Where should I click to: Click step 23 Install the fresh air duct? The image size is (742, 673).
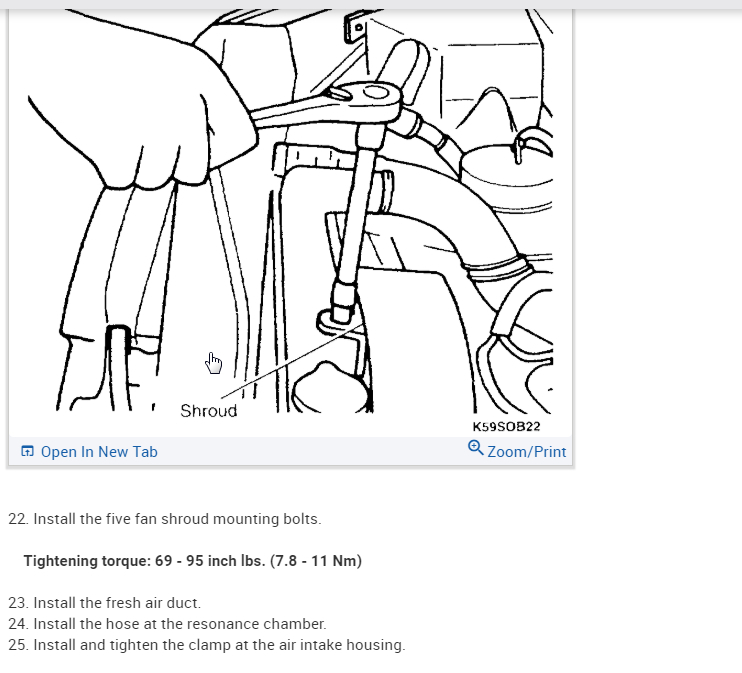pos(105,603)
